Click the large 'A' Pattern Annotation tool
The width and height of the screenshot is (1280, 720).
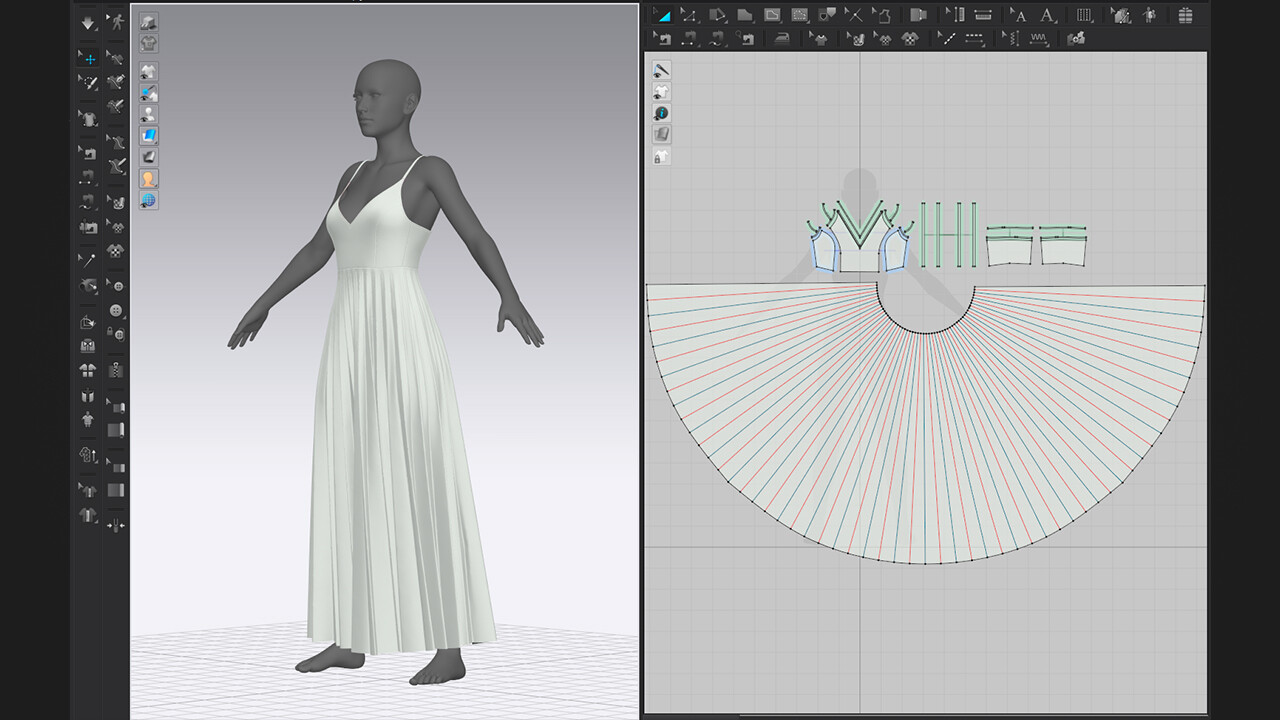1047,15
